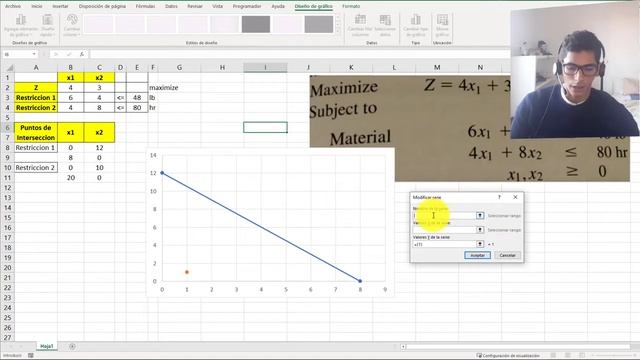The width and height of the screenshot is (640, 360).
Task: Open Agregar elemento de gráfico menu
Action: point(21,25)
